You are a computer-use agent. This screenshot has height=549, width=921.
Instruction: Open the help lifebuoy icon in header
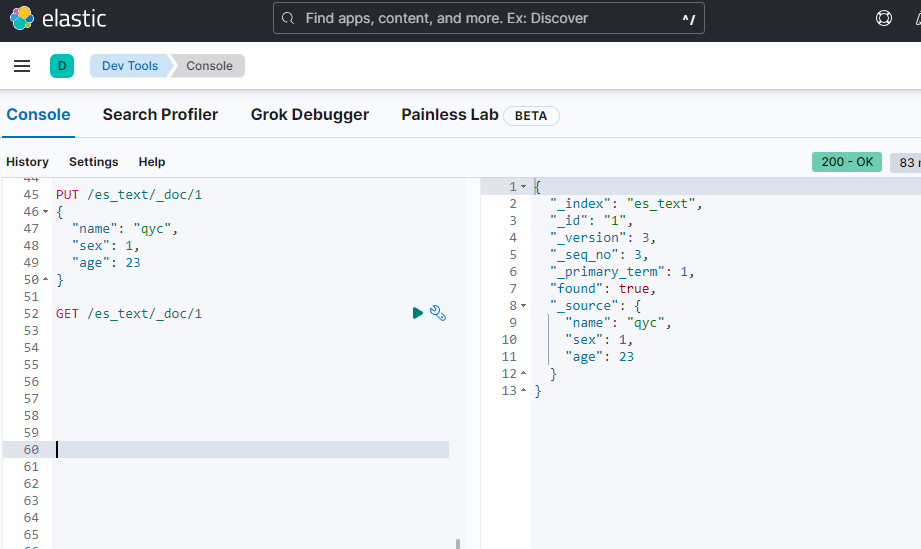pos(884,18)
